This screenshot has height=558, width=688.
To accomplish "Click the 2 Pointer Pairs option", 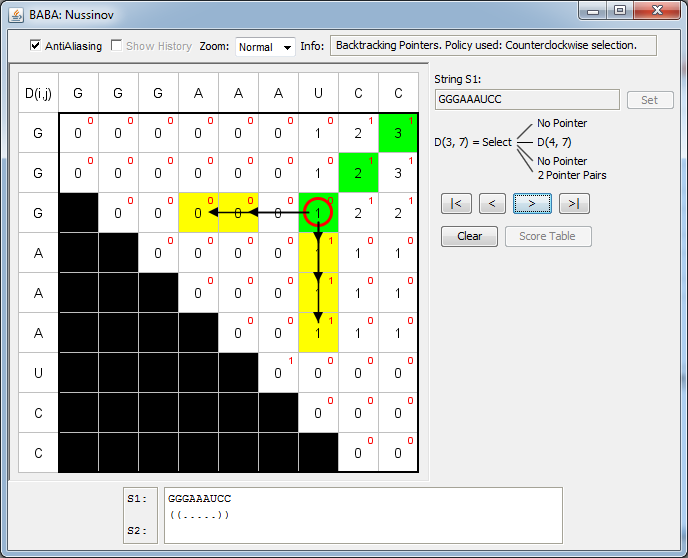I will (x=571, y=175).
